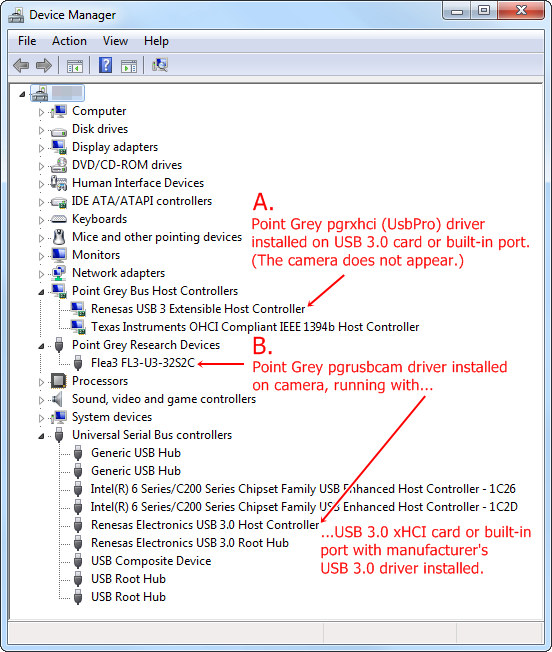Open the Action menu
The height and width of the screenshot is (652, 552).
pos(69,41)
